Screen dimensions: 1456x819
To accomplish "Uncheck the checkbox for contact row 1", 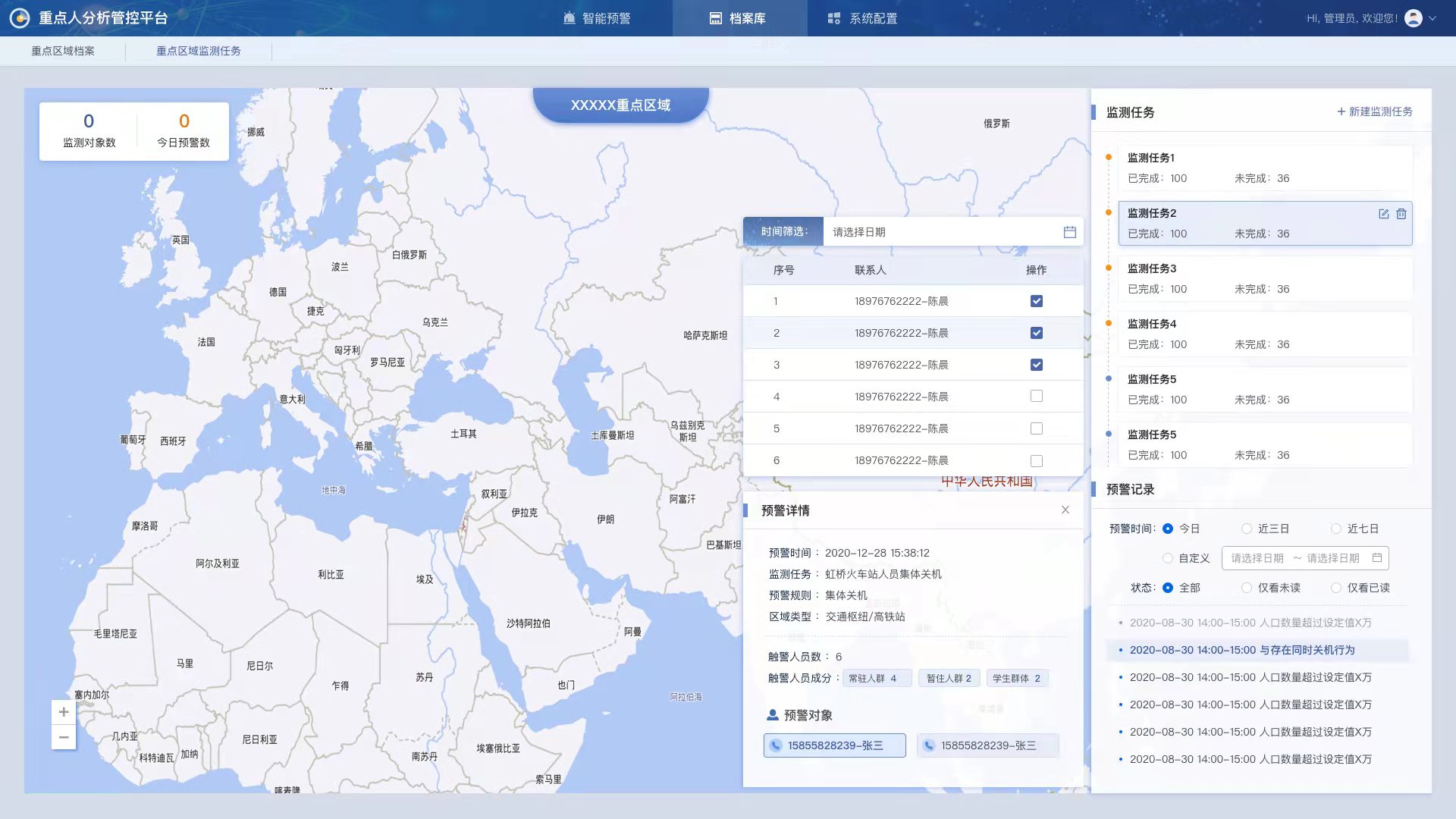I will pos(1037,301).
